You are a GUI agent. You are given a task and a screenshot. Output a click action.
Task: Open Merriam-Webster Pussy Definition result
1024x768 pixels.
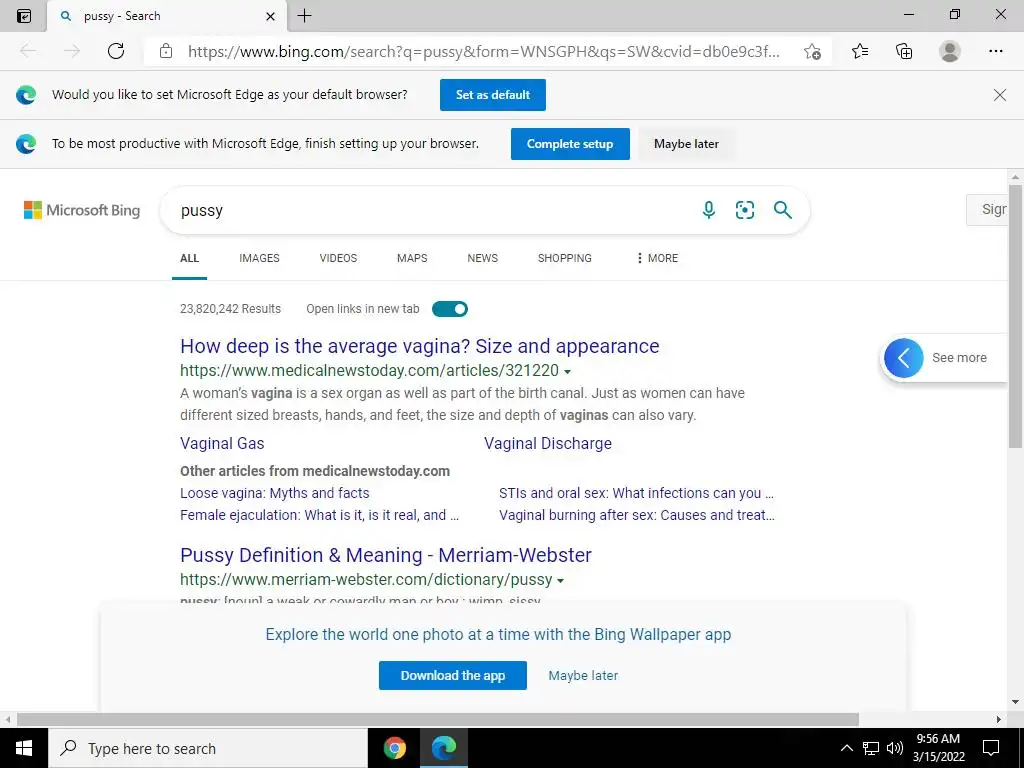pos(386,555)
